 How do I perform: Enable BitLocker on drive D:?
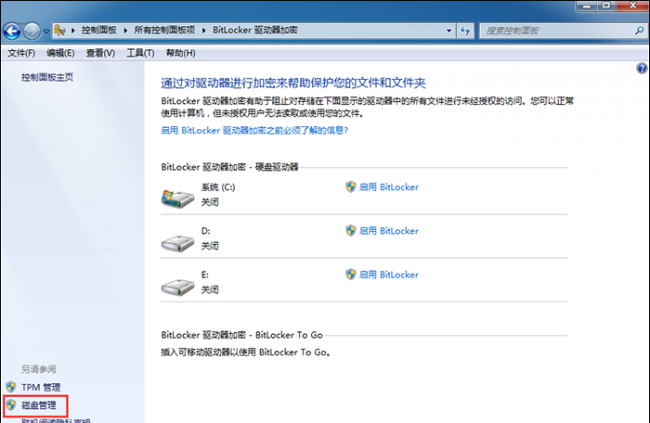(x=389, y=231)
